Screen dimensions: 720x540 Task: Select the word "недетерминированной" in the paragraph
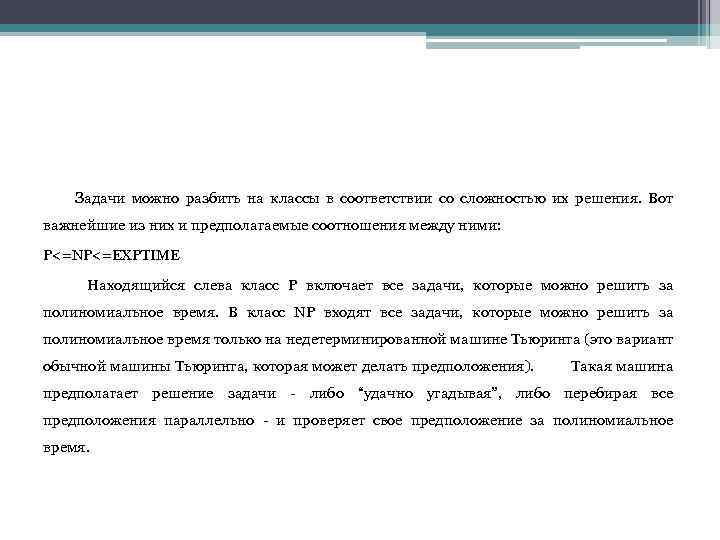tap(366, 340)
